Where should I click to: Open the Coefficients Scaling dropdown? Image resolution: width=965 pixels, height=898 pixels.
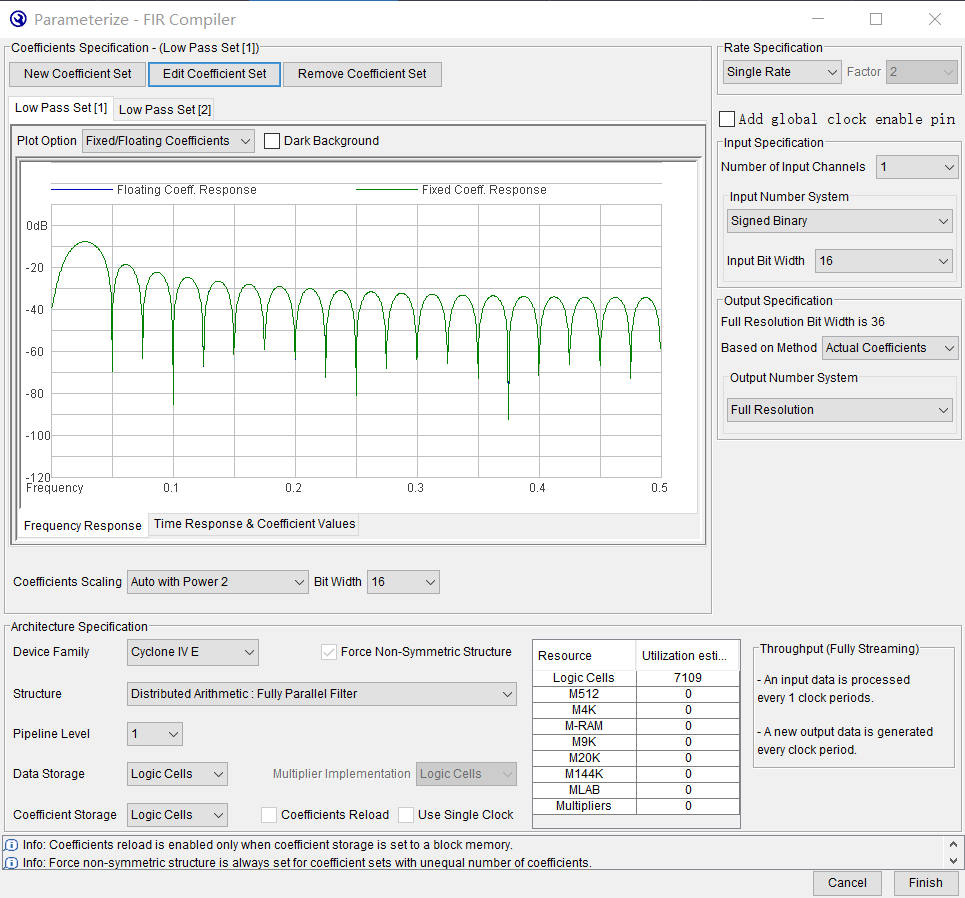[217, 582]
